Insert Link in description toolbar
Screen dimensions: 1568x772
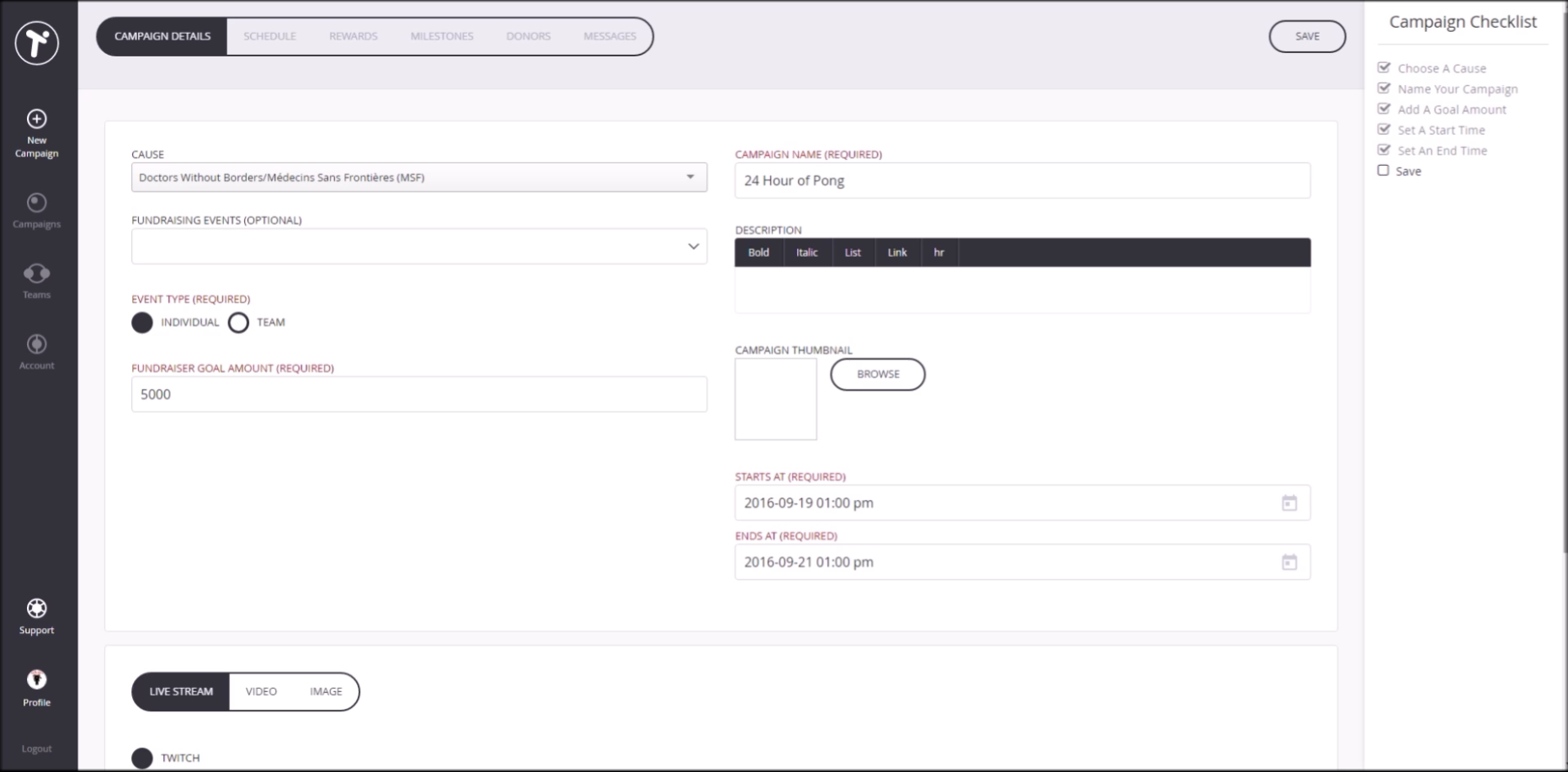897,253
